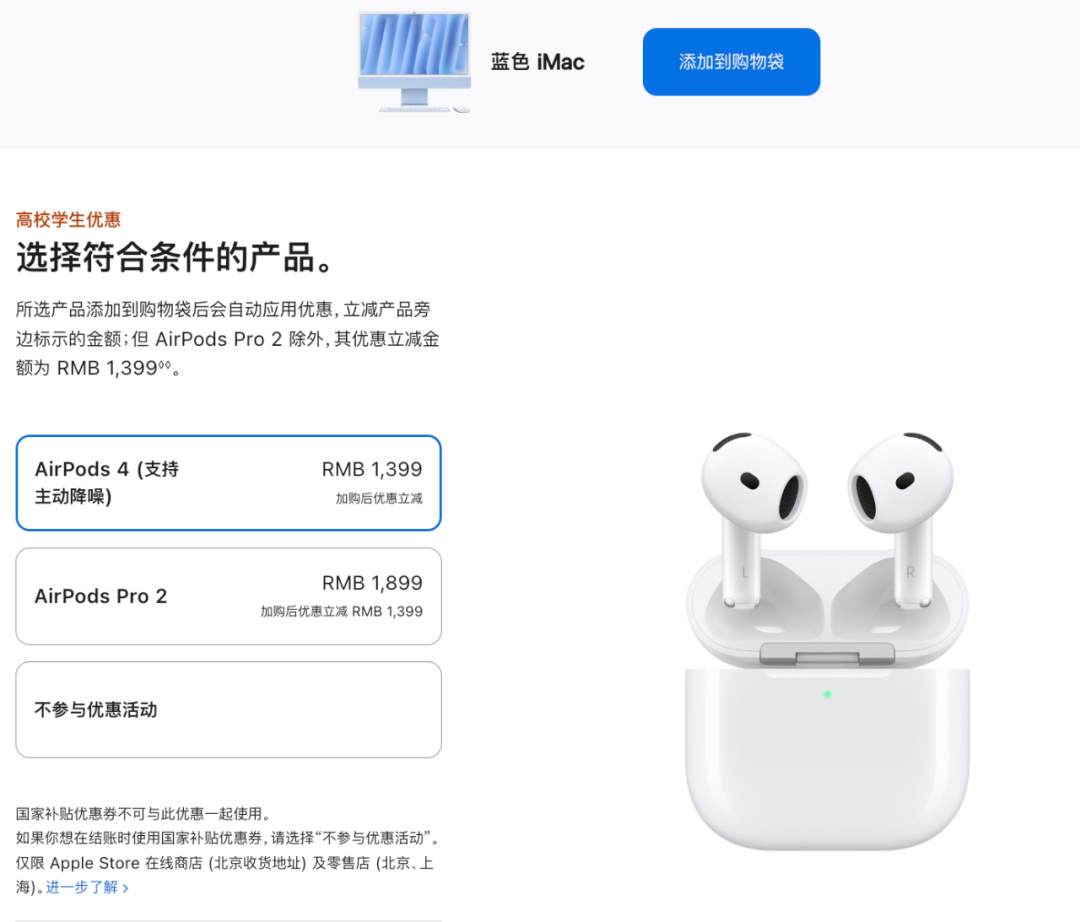Choose the AirPods Pro 2 option

tap(229, 596)
